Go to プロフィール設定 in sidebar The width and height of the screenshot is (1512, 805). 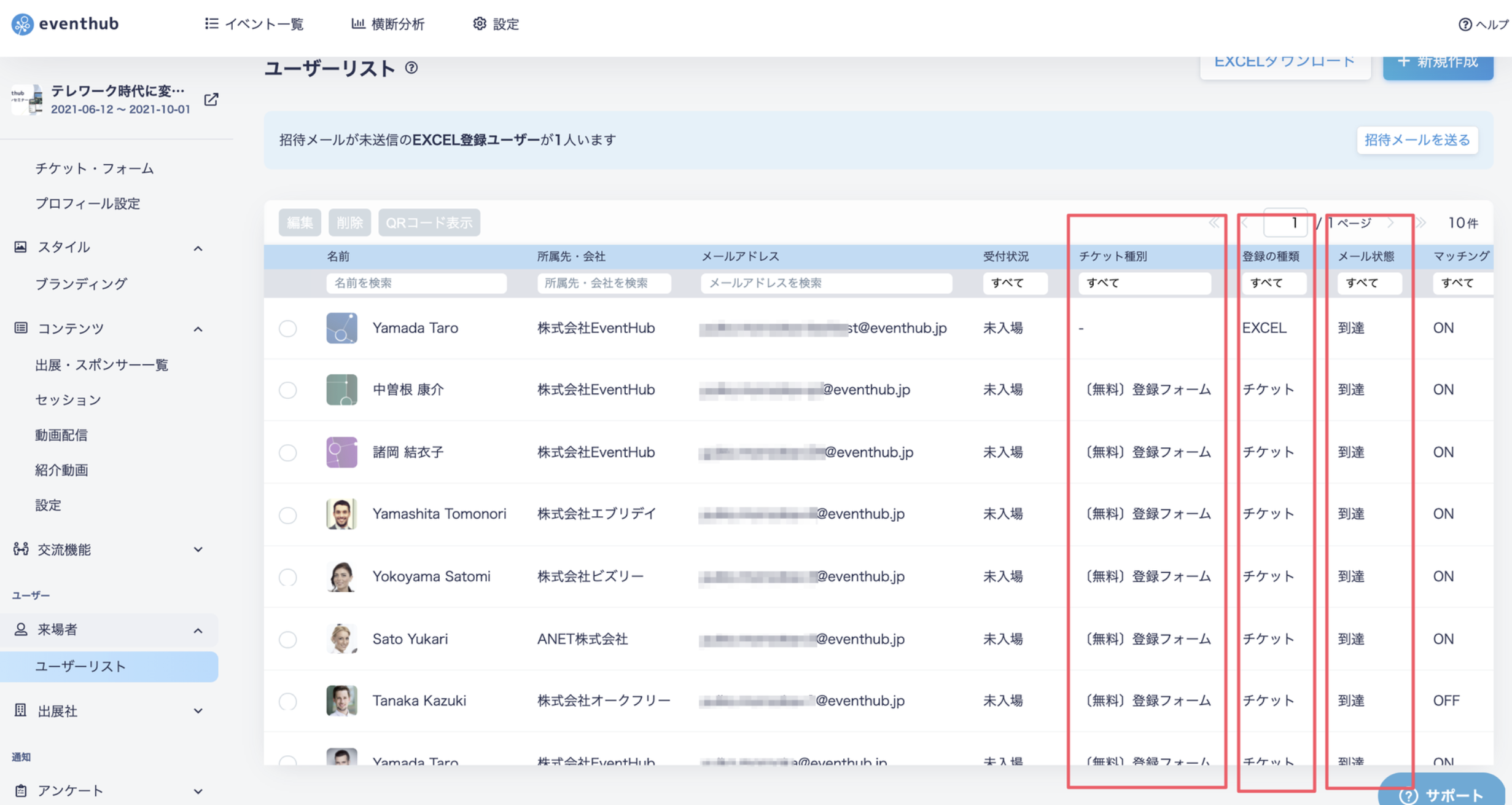click(88, 203)
